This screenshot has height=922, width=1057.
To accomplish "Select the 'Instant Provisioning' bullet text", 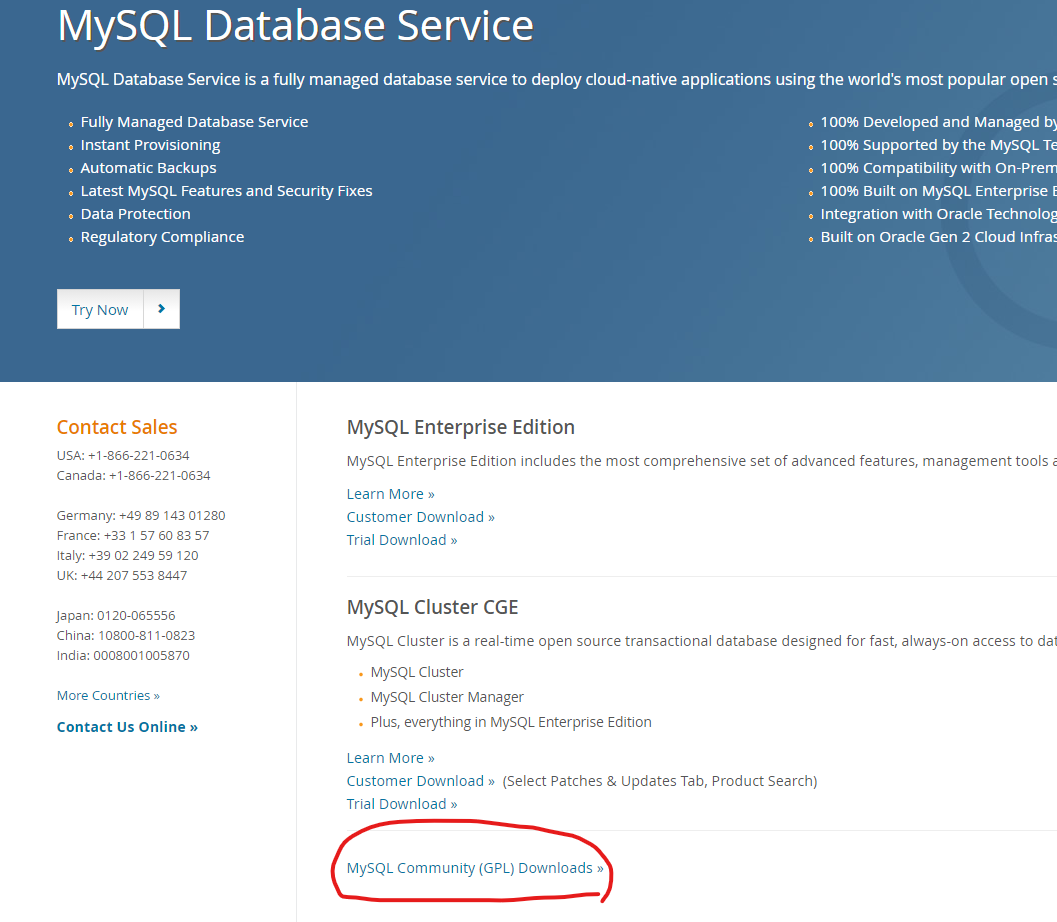I will [150, 145].
